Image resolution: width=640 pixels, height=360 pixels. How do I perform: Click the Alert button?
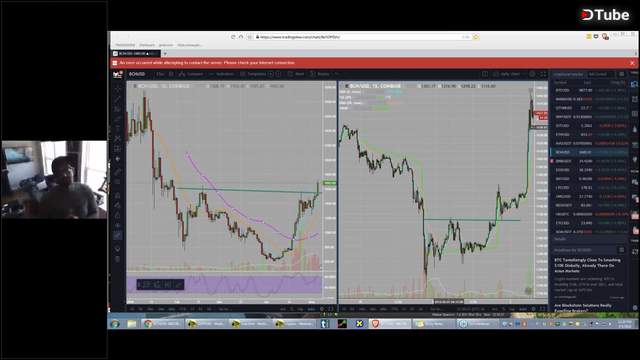296,74
